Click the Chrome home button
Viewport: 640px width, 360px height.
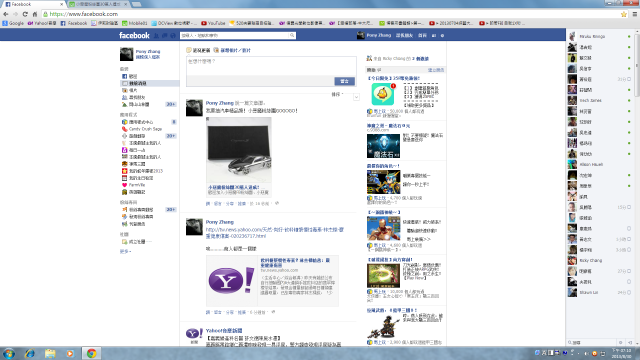35,14
